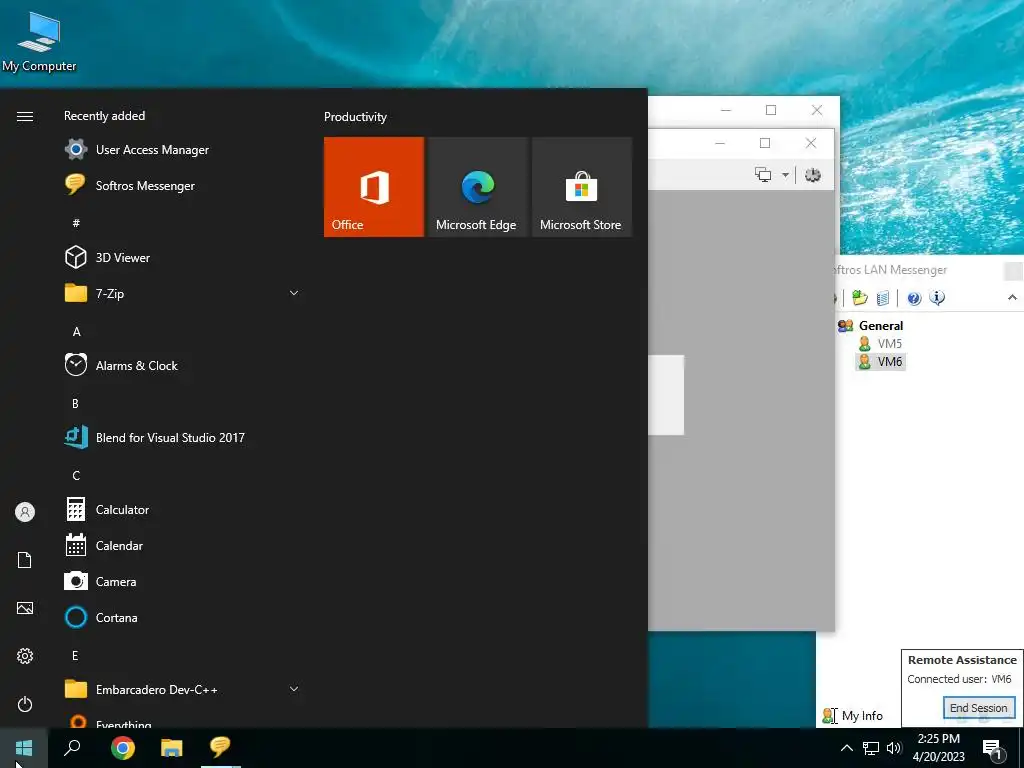Open received files folder icon in Messenger toolbar
The height and width of the screenshot is (768, 1024).
click(859, 298)
